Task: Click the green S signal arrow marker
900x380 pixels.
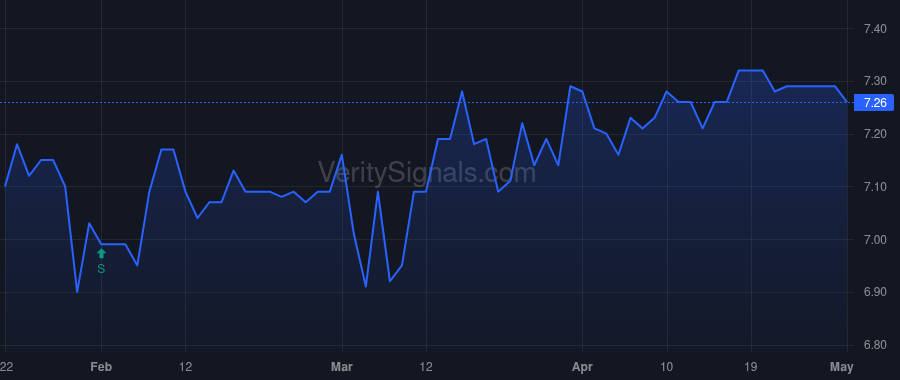Action: (101, 254)
